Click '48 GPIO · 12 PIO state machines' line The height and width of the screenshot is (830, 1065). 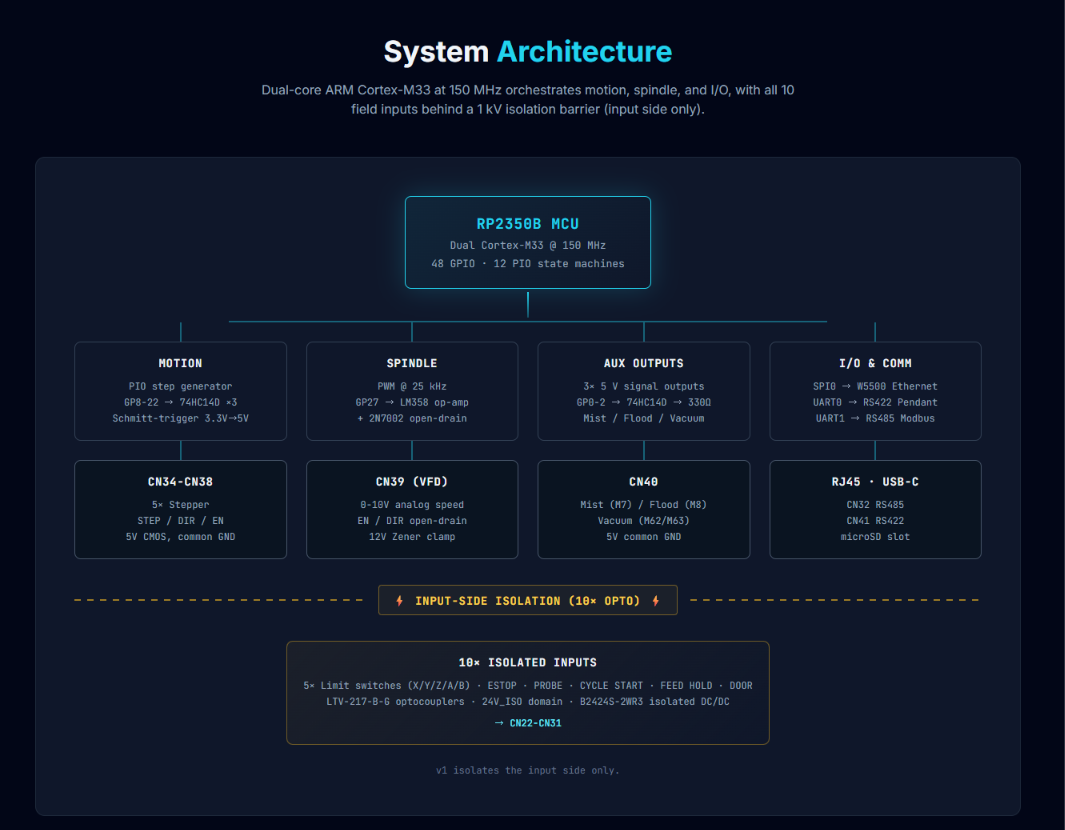coord(528,264)
